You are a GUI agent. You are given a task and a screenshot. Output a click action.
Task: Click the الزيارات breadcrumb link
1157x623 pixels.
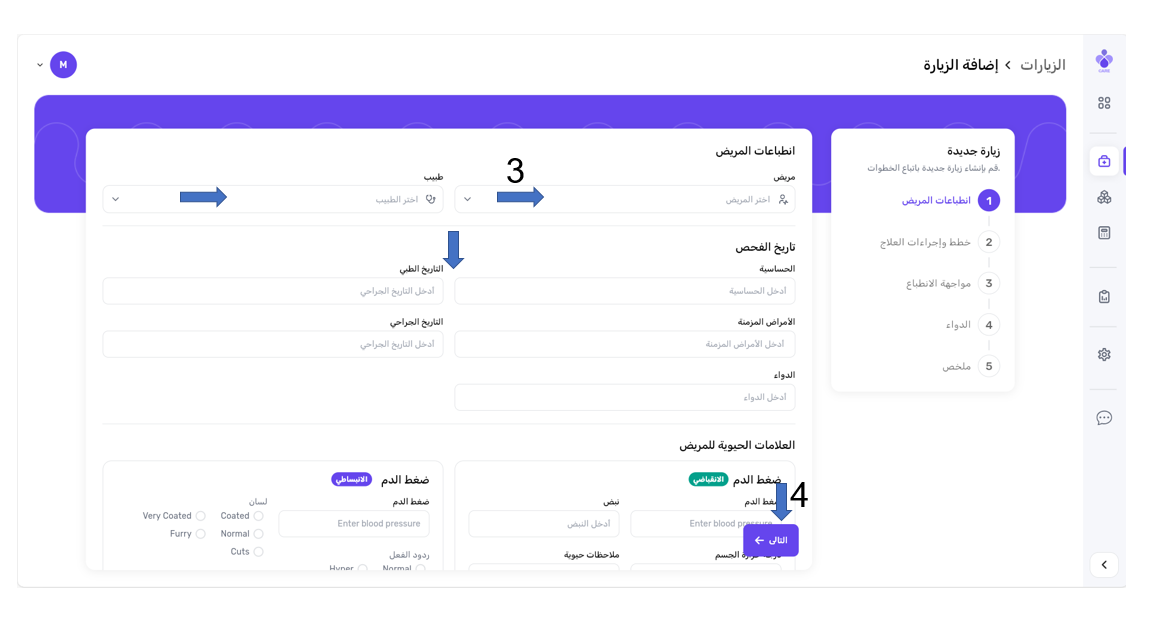(1042, 65)
